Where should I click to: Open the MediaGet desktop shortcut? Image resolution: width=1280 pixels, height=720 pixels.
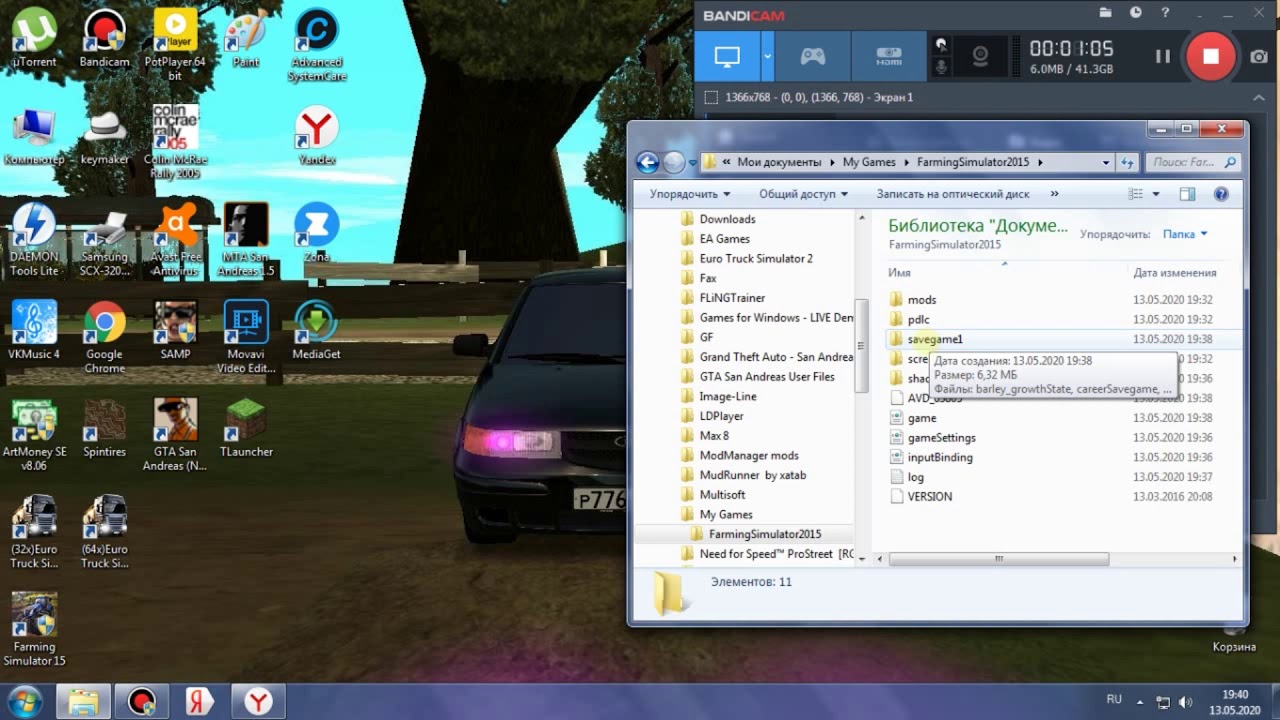coord(316,331)
